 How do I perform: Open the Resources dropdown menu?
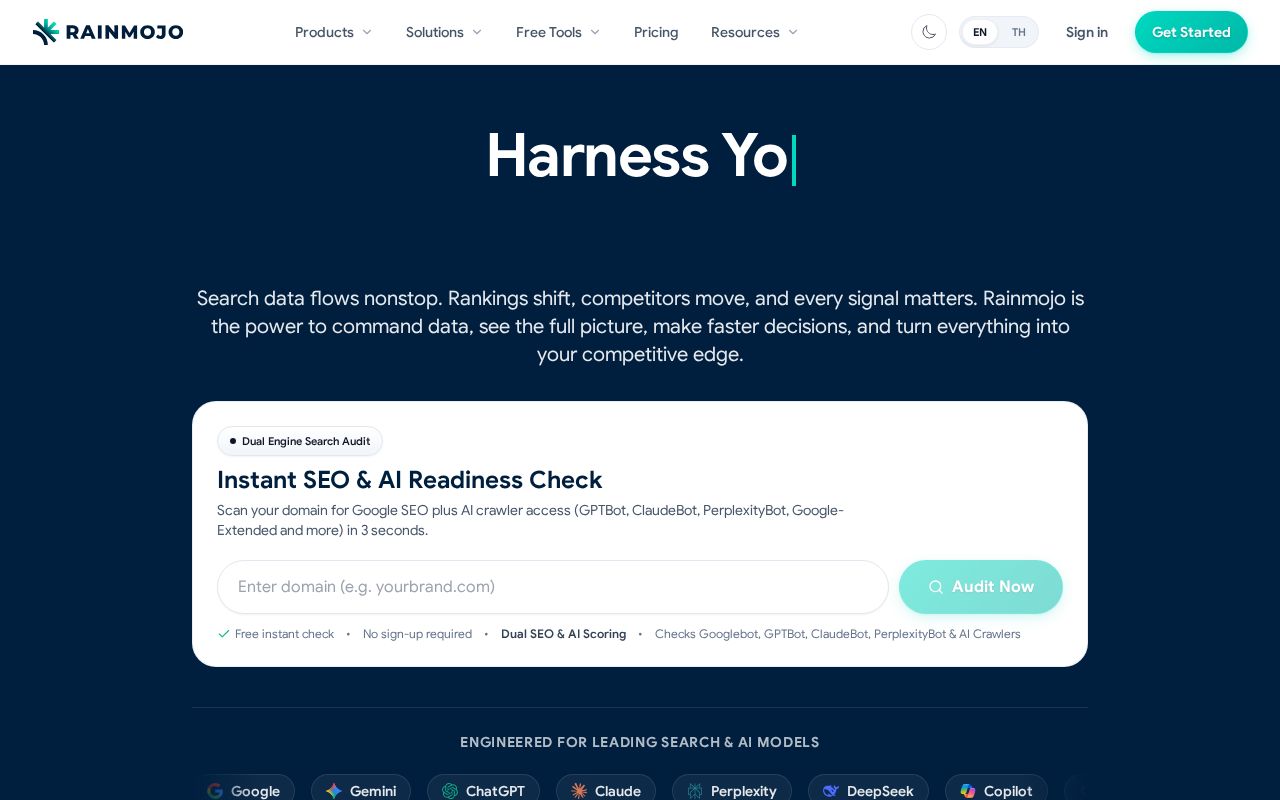754,32
